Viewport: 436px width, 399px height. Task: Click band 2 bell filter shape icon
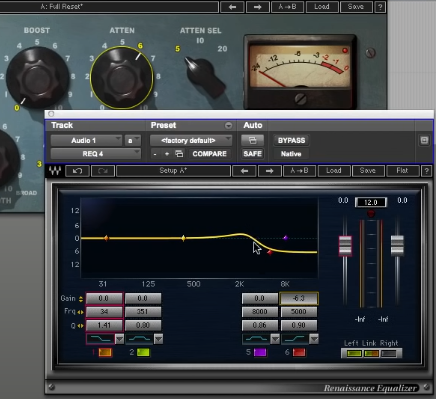[x=139, y=339]
